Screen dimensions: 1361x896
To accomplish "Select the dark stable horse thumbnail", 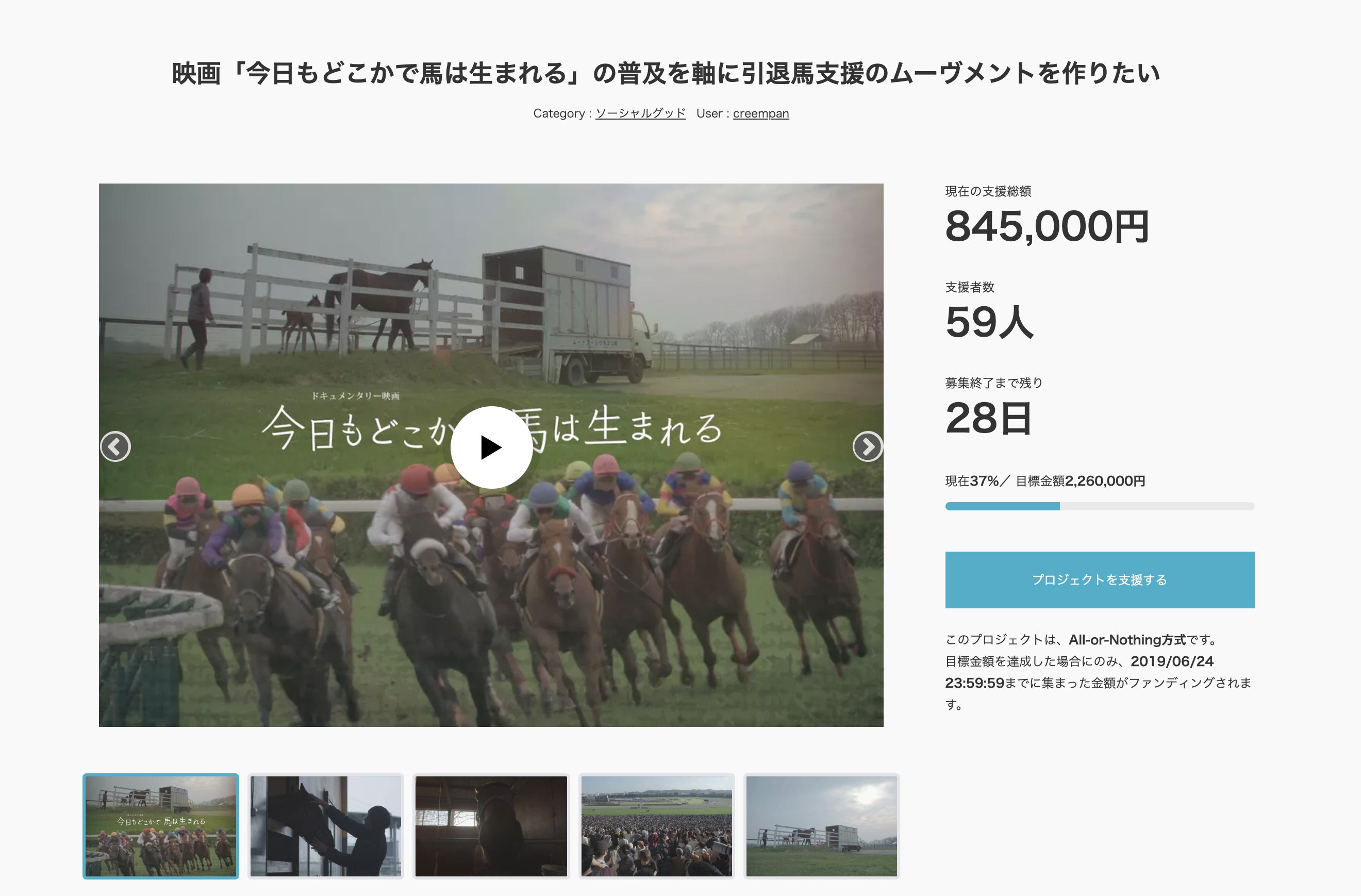I will point(491,826).
